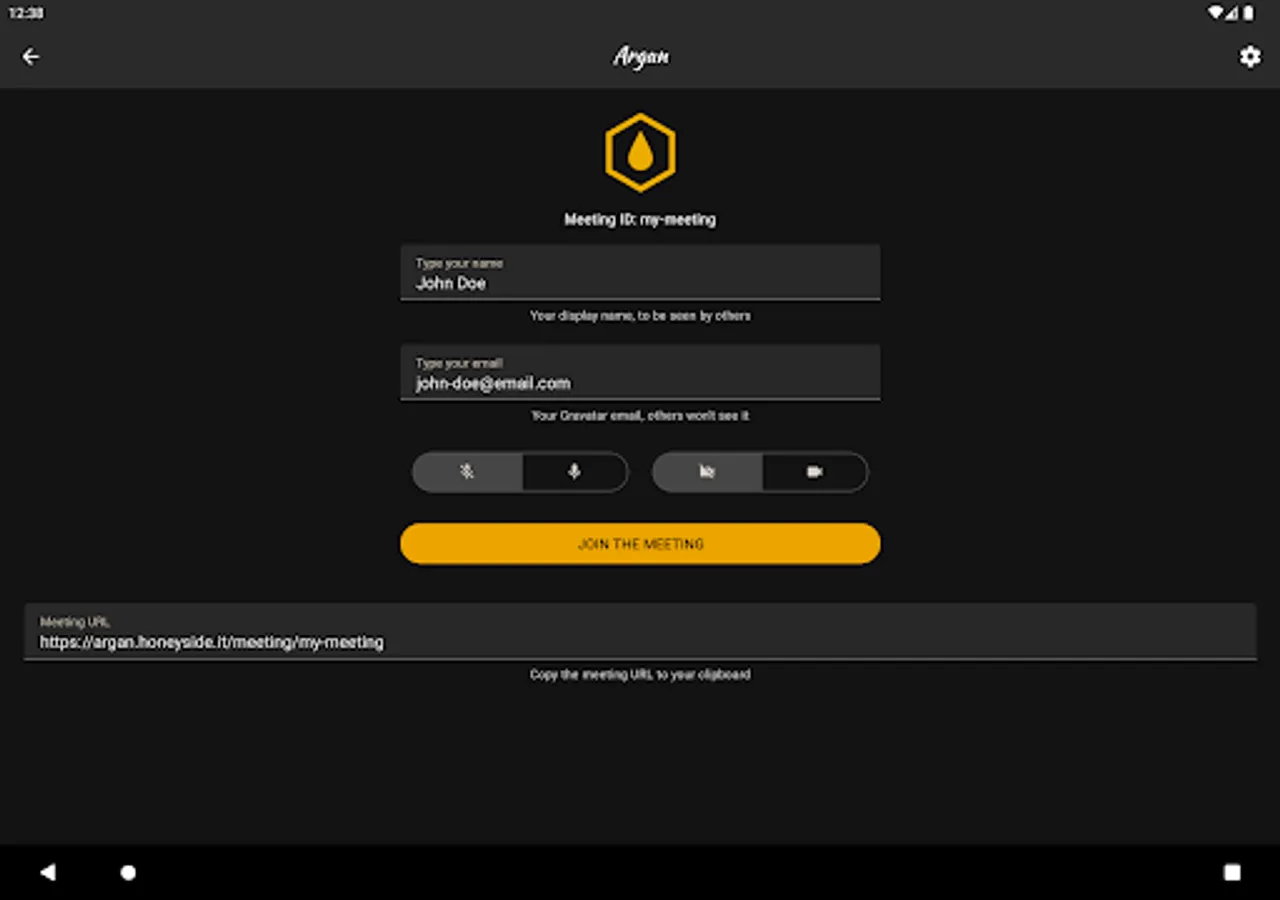Tap the Android recents square button
This screenshot has height=900, width=1280.
tap(1232, 872)
